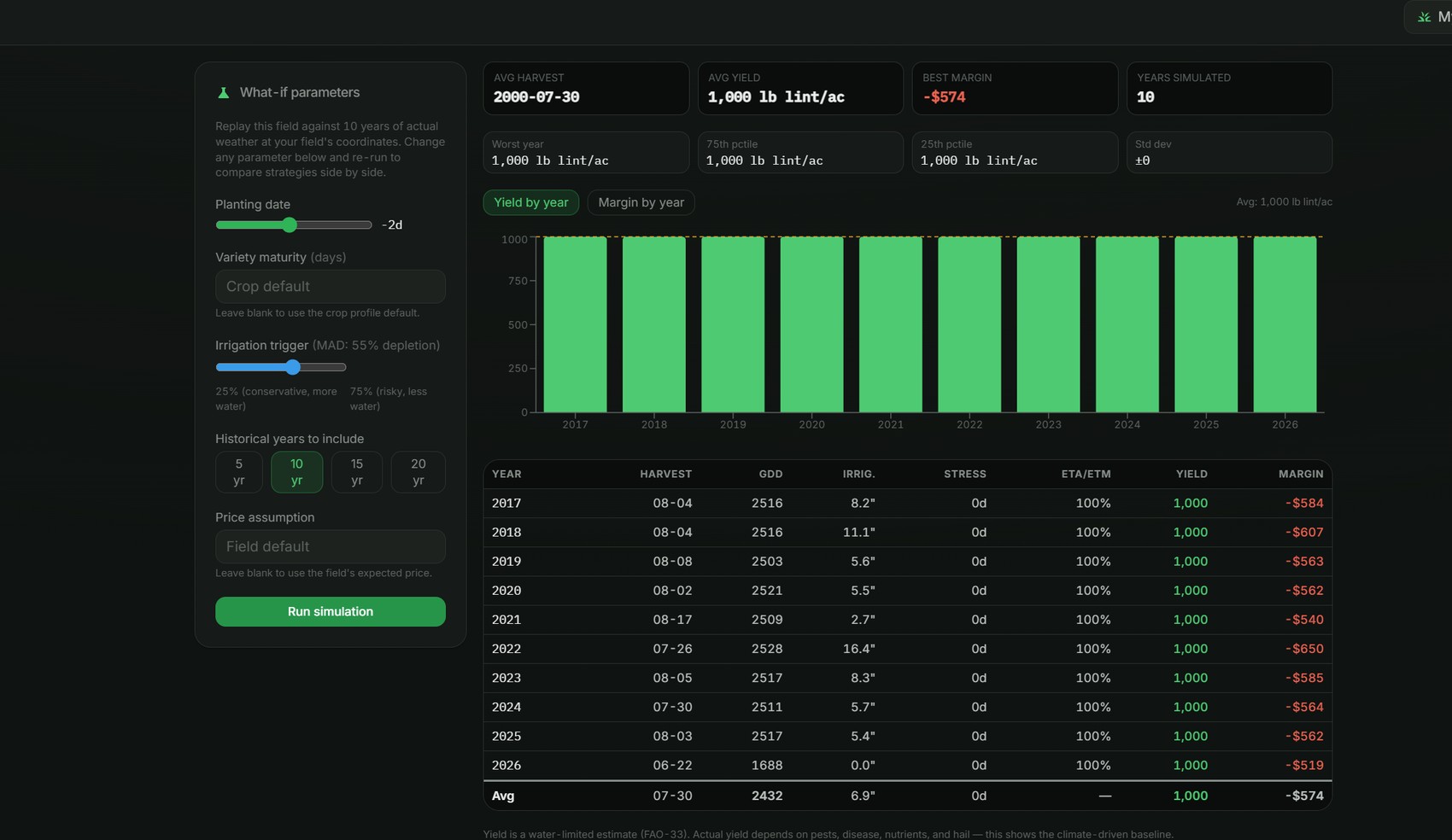1452x840 pixels.
Task: Focus the Price assumption input field
Action: [x=331, y=546]
